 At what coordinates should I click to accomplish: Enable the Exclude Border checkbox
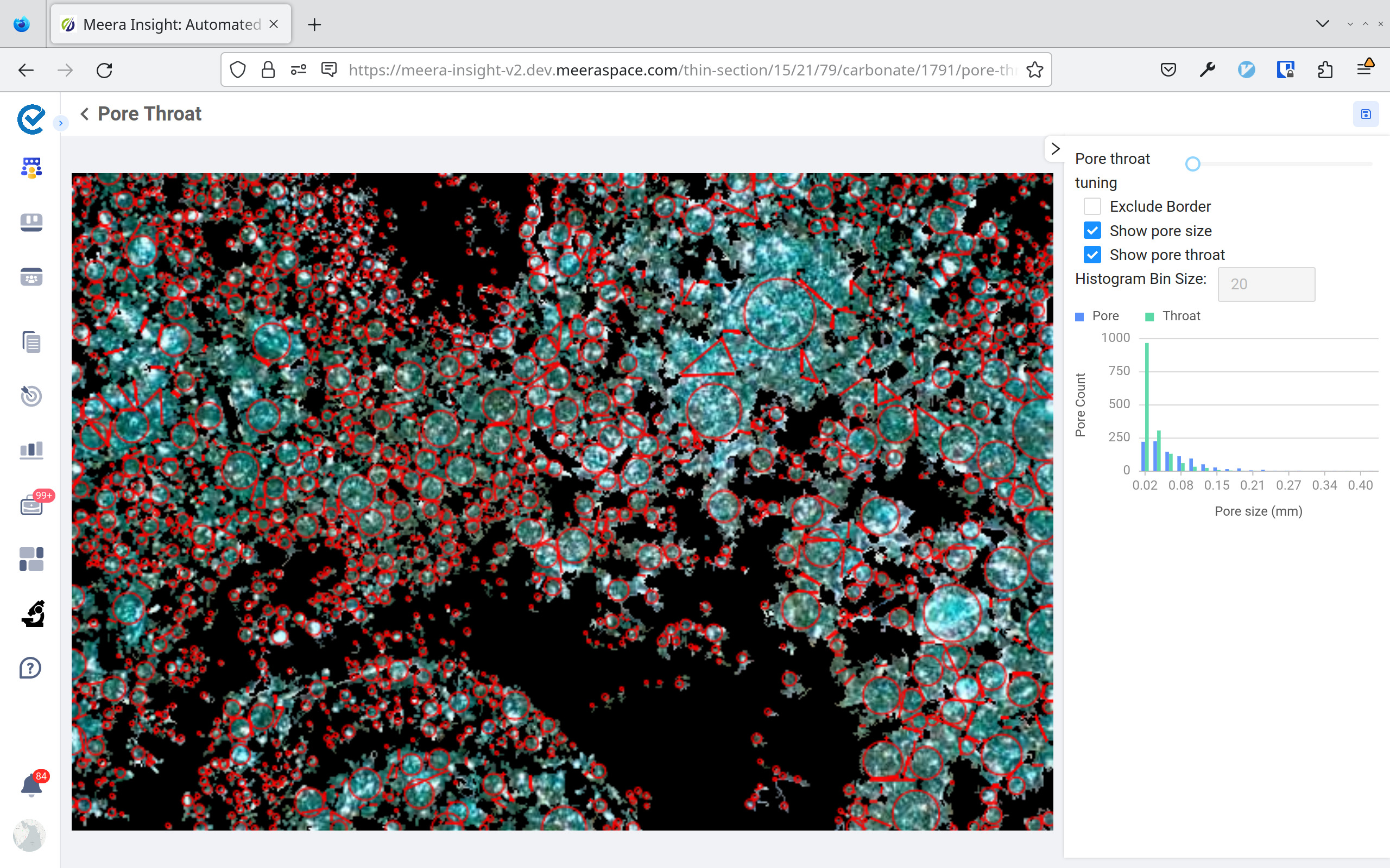1092,206
